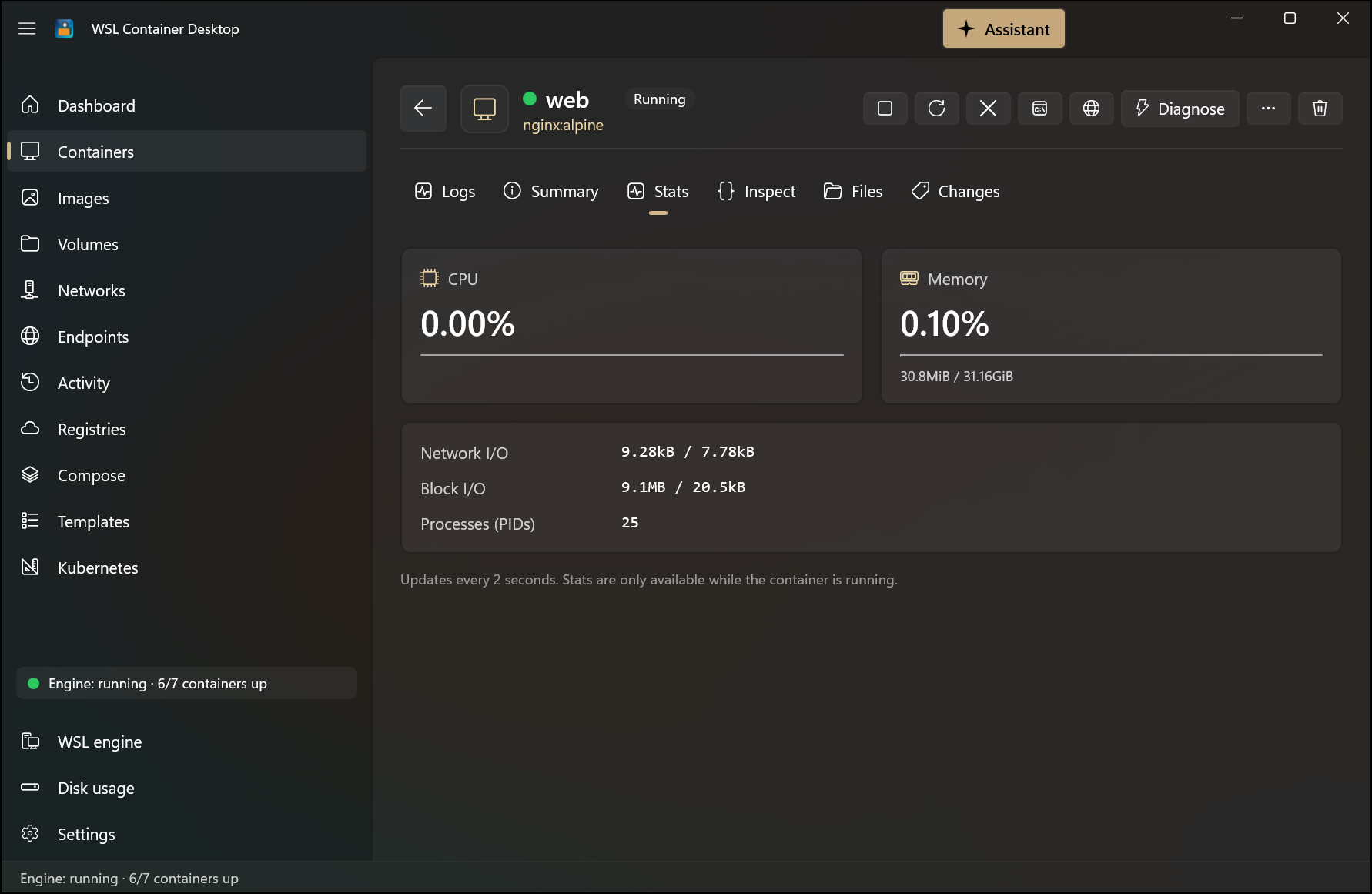The height and width of the screenshot is (894, 1372).
Task: Click the Diagnose button
Action: (1180, 109)
